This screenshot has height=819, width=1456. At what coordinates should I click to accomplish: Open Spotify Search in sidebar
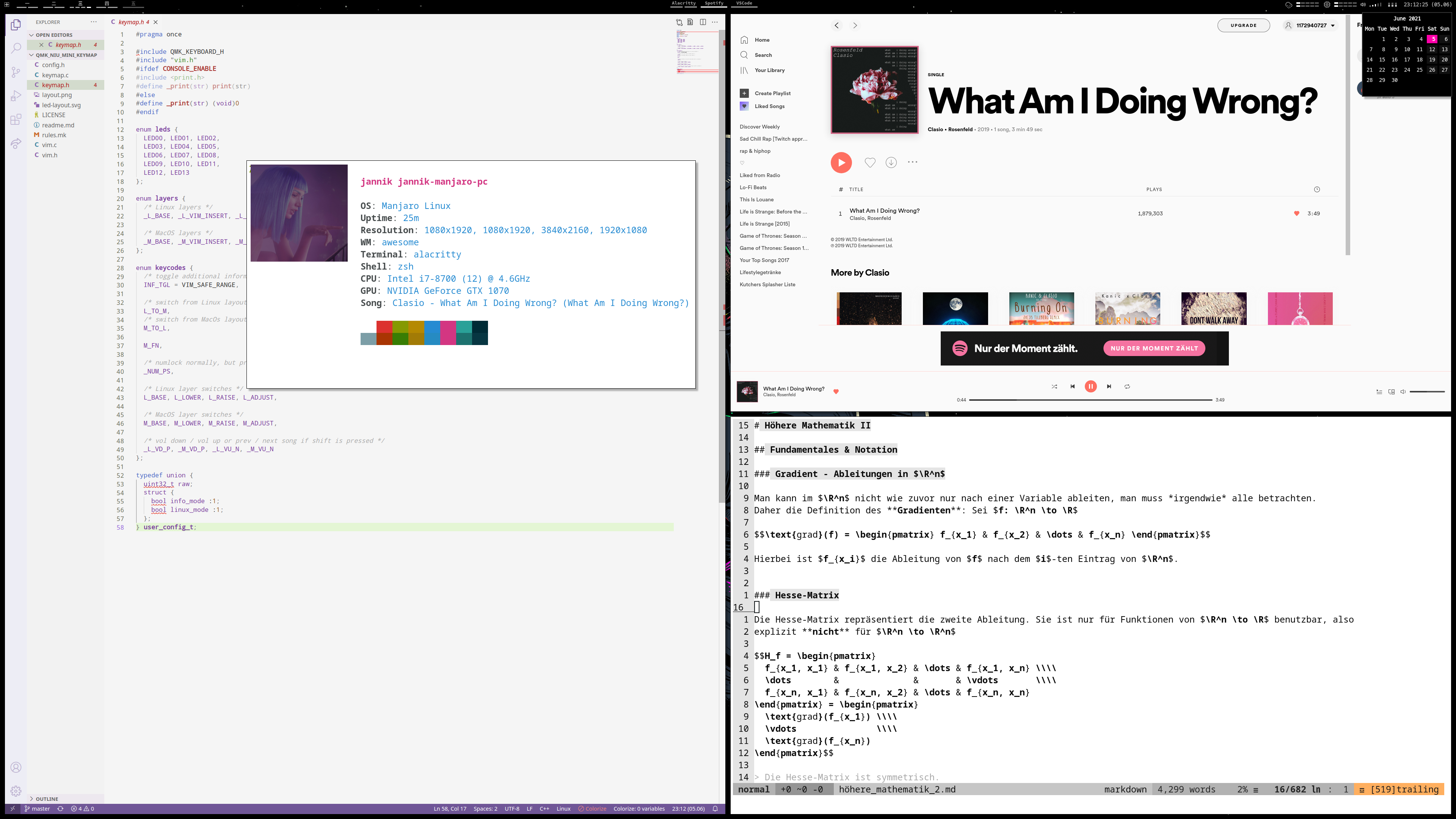pos(756,55)
